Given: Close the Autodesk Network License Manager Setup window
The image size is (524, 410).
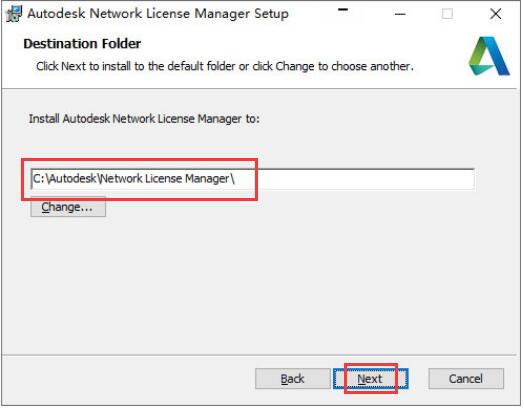Looking at the screenshot, I should (x=498, y=14).
